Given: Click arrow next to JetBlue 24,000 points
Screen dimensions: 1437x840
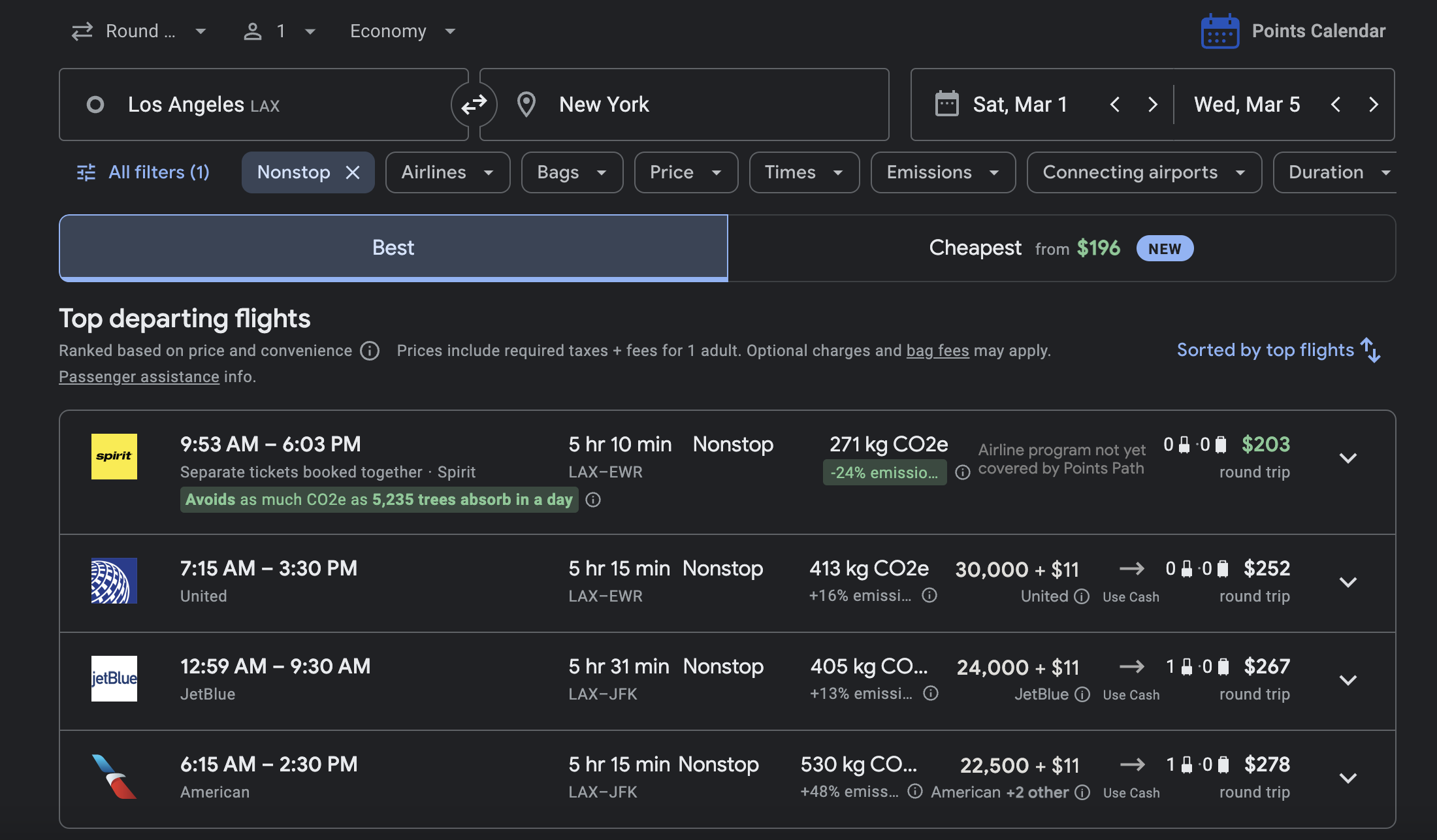Looking at the screenshot, I should click(x=1132, y=666).
